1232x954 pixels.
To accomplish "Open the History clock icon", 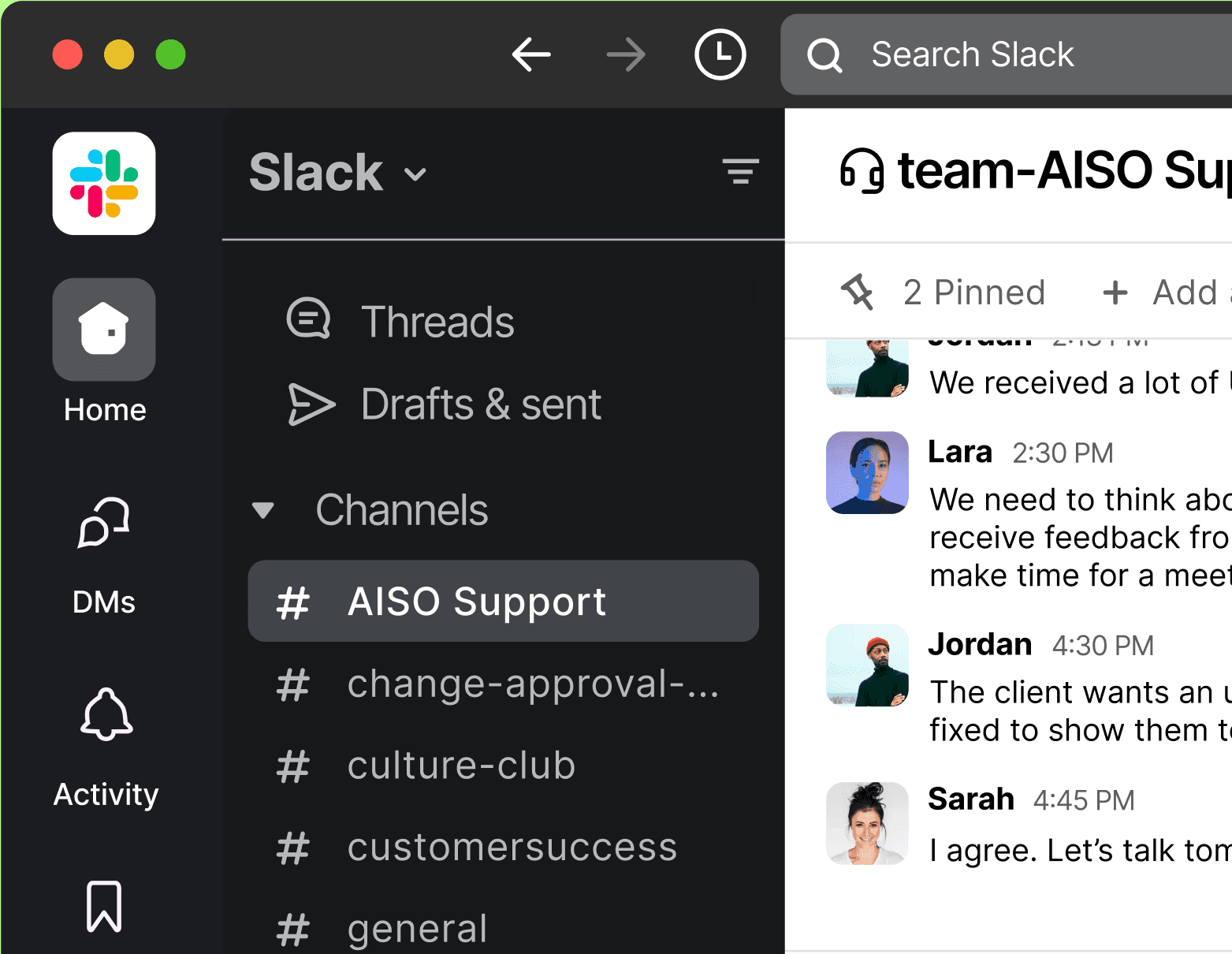I will pos(720,54).
